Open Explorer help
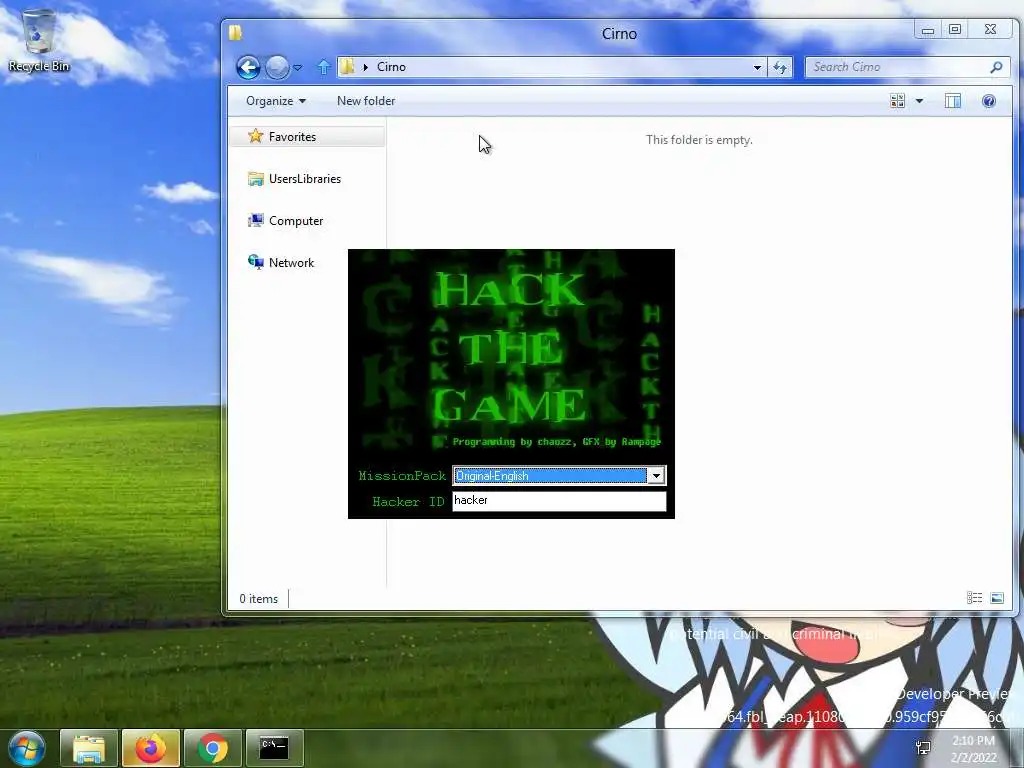Screen dimensions: 1024x768 (989, 101)
